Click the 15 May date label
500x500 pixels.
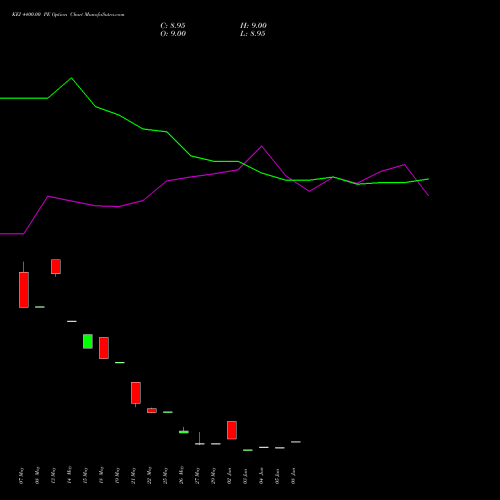86,476
